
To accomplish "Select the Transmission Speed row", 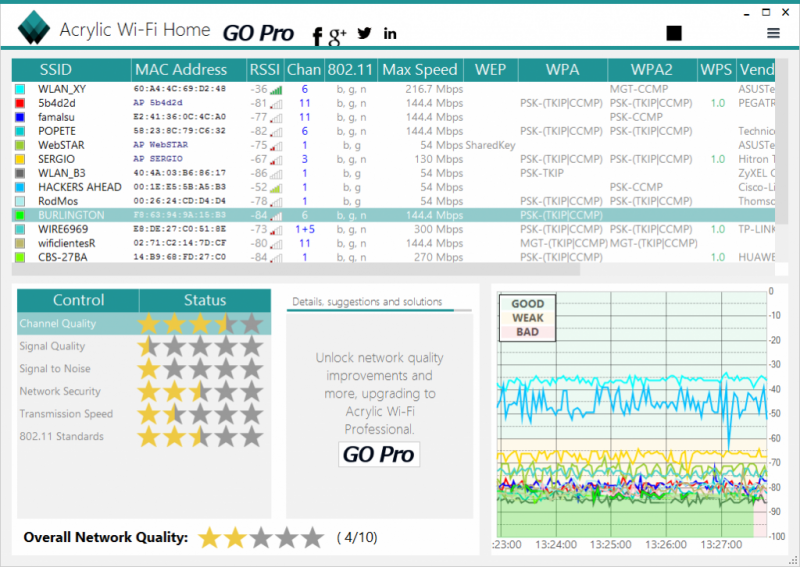I will 144,414.
